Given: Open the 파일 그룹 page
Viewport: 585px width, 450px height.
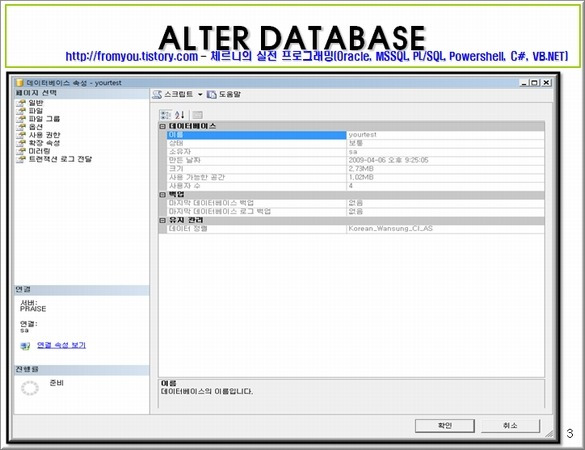Looking at the screenshot, I should [44, 119].
